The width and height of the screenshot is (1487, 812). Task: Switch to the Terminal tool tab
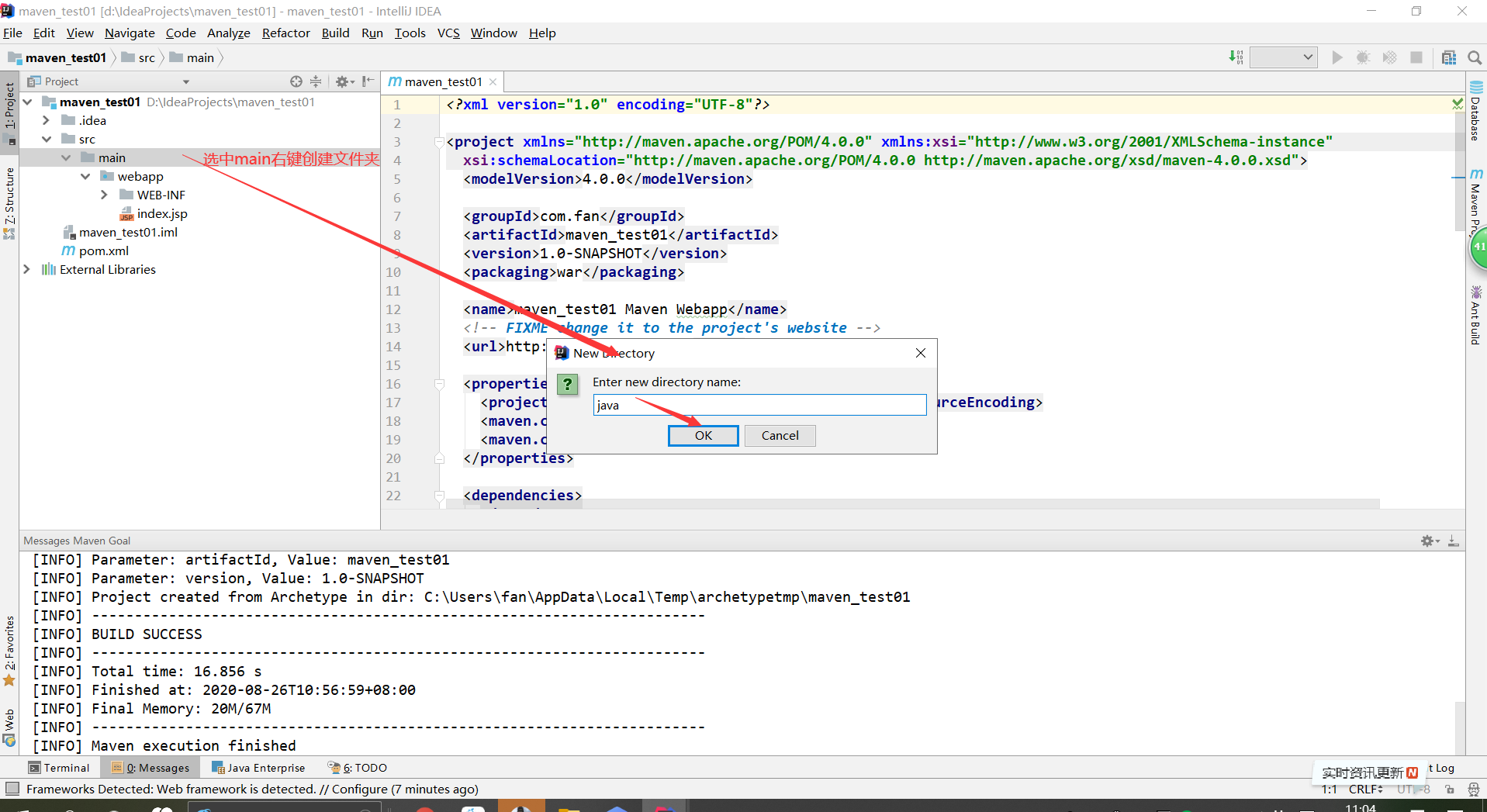(x=59, y=768)
